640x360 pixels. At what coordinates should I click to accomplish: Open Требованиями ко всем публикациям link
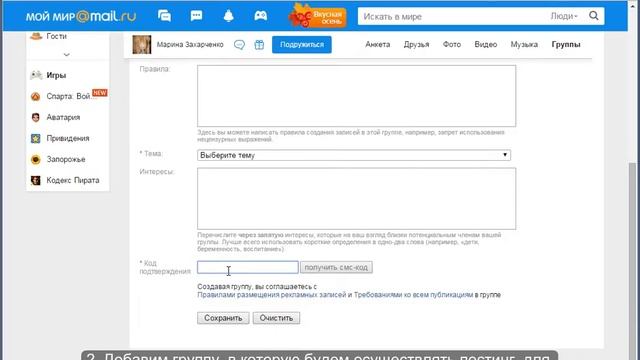coord(413,295)
